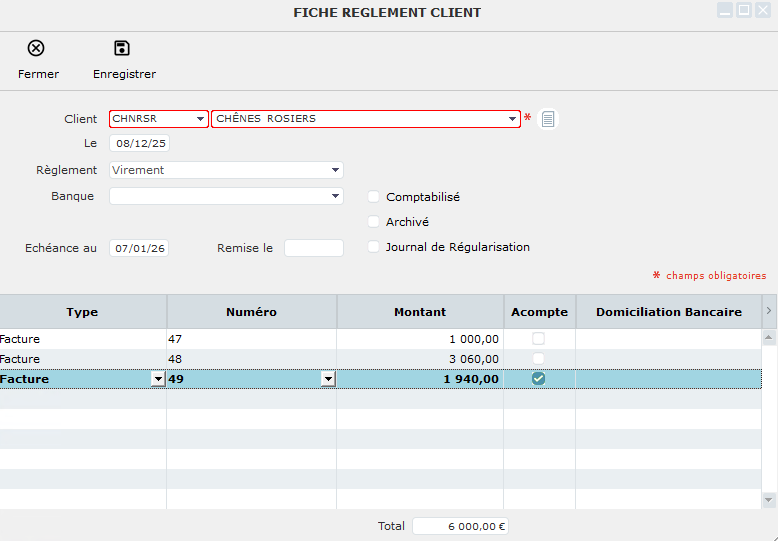Expand table columns with right chevron

[768, 312]
